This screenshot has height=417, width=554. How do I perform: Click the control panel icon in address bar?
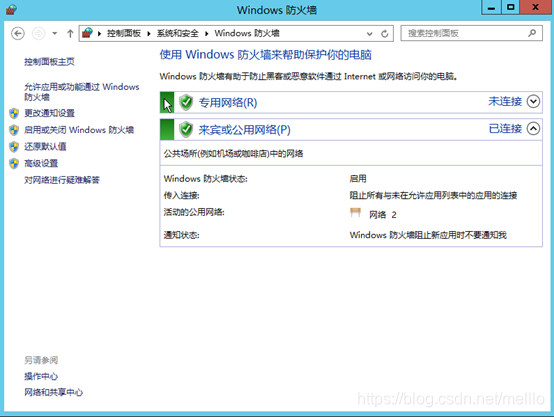click(x=87, y=33)
